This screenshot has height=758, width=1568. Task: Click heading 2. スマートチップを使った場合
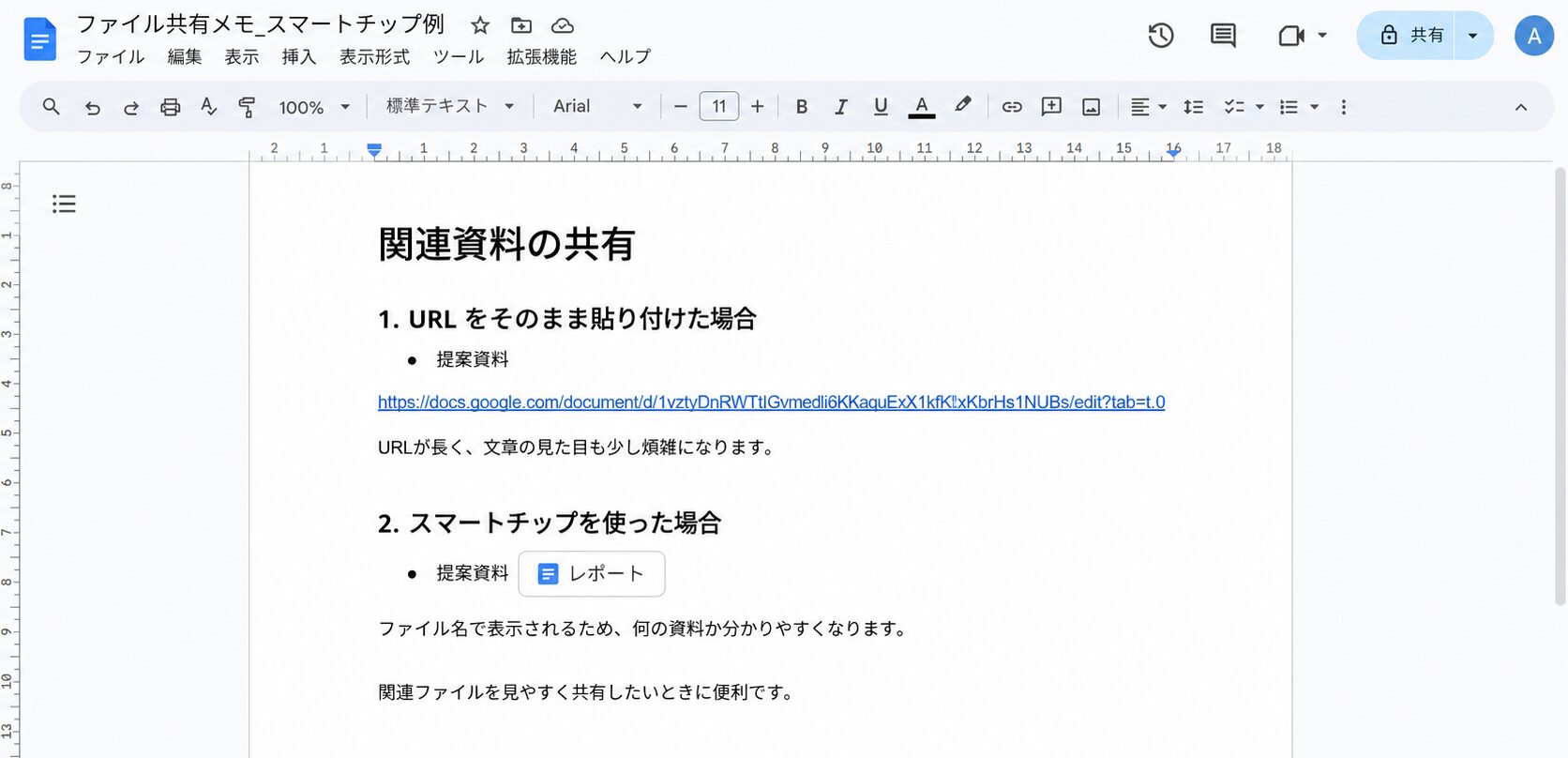click(x=550, y=523)
